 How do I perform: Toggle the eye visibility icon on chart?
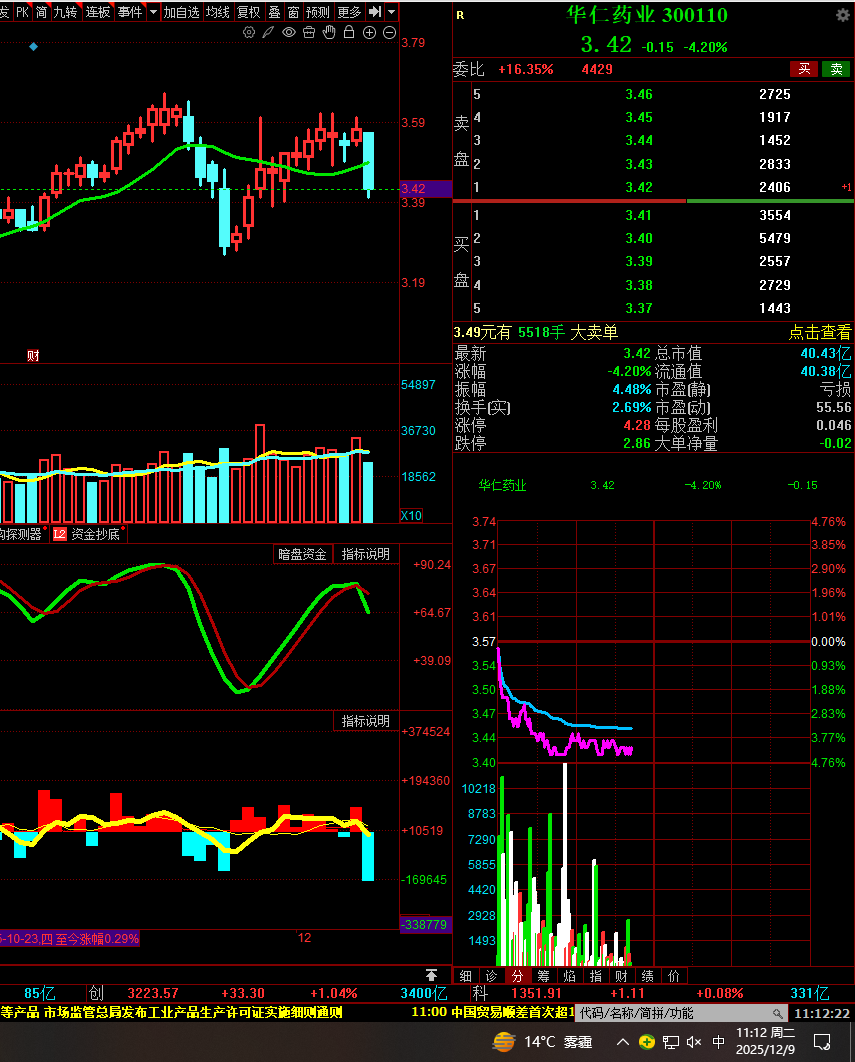(289, 32)
